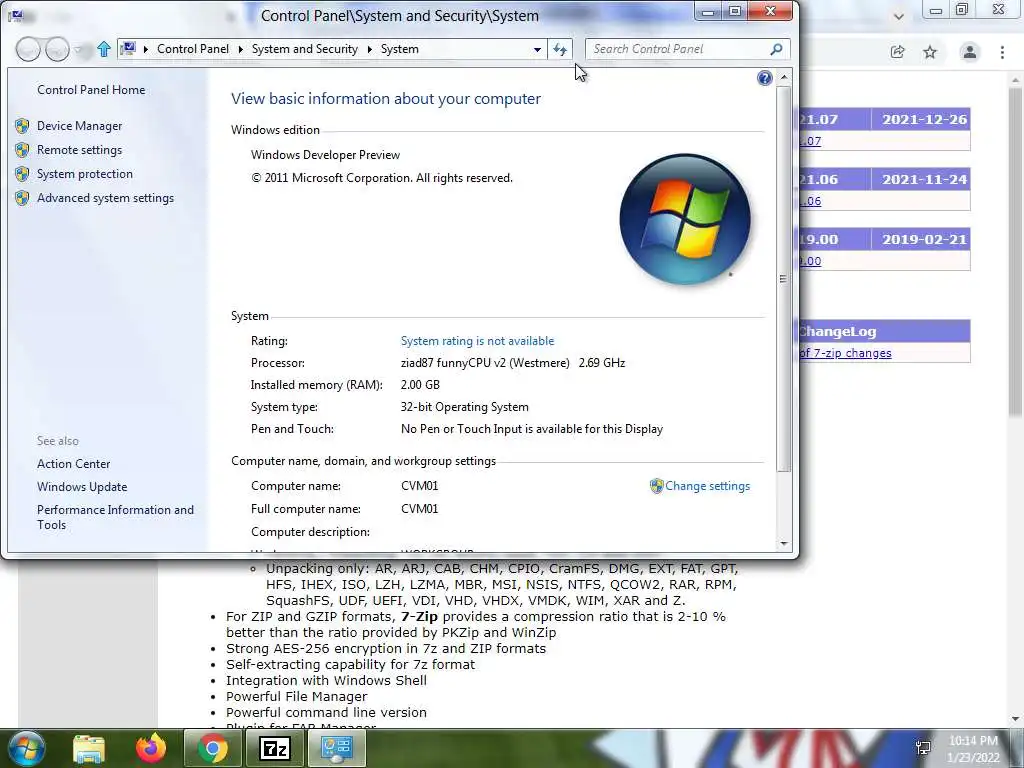Screen dimensions: 1024x768
Task: Click the CVM01 value beside Computer name
Action: point(419,486)
